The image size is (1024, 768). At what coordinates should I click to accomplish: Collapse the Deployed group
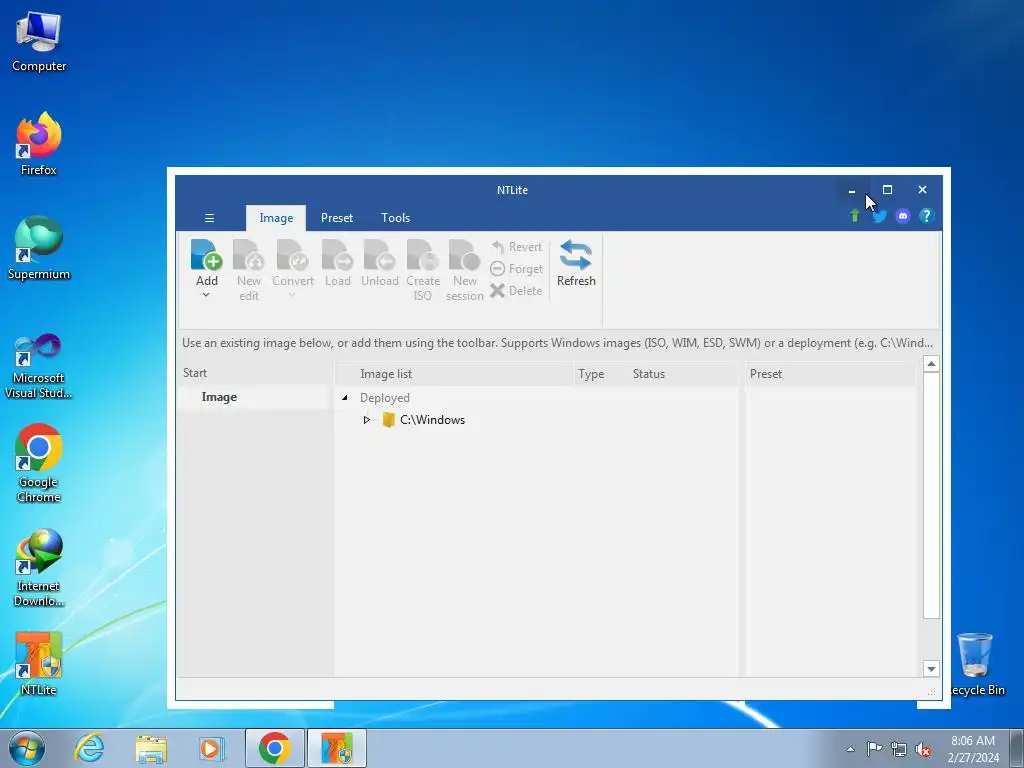345,398
